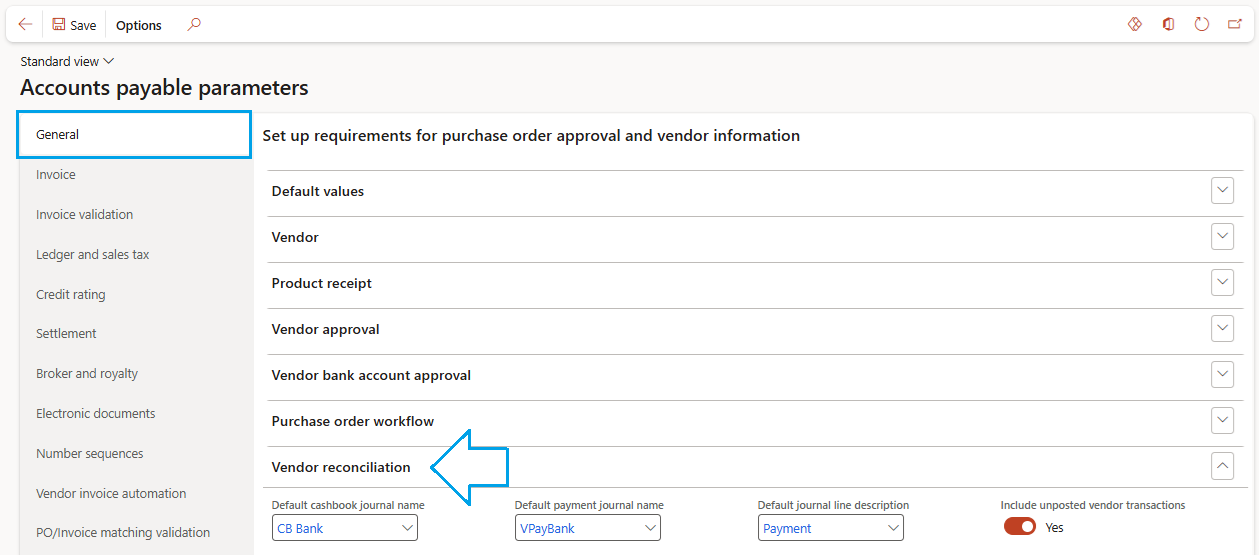This screenshot has height=555, width=1259.
Task: Toggle Include unposted vendor transactions switch
Action: (x=1020, y=527)
